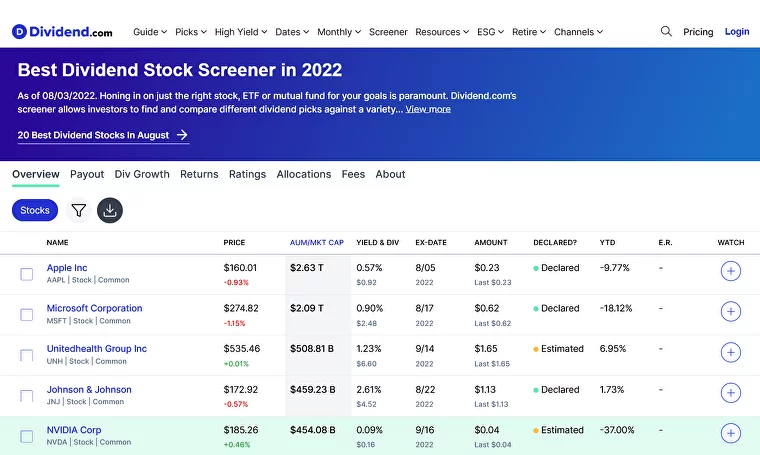Click the download results icon
This screenshot has width=760, height=455.
tap(110, 211)
